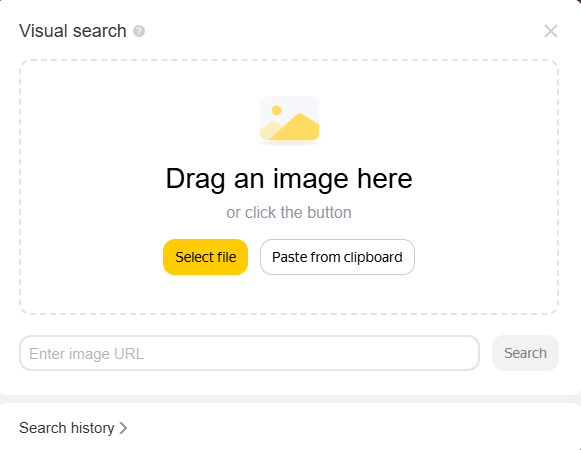Click the gray Search button
Viewport: 581px width, 450px height.
(525, 353)
